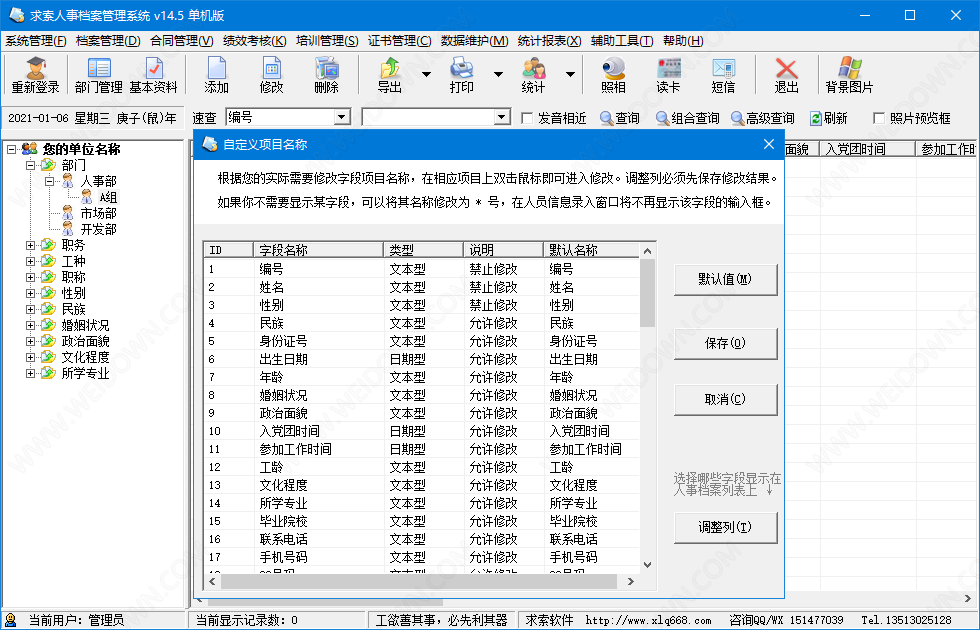Open the 速查 field combo box showing 编号
Screen dimensions: 980x630
[288, 117]
